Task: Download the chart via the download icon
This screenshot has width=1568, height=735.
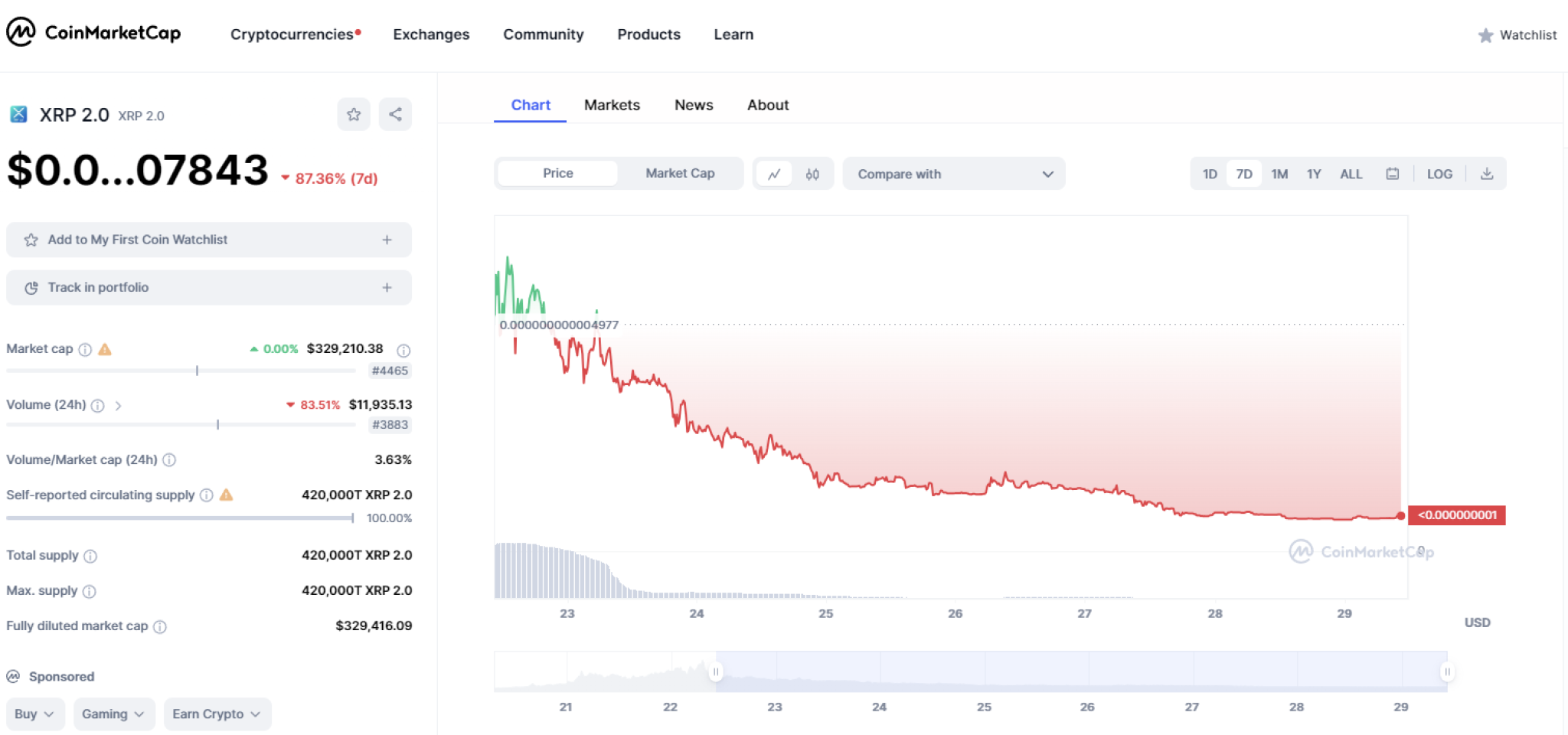Action: click(x=1487, y=174)
